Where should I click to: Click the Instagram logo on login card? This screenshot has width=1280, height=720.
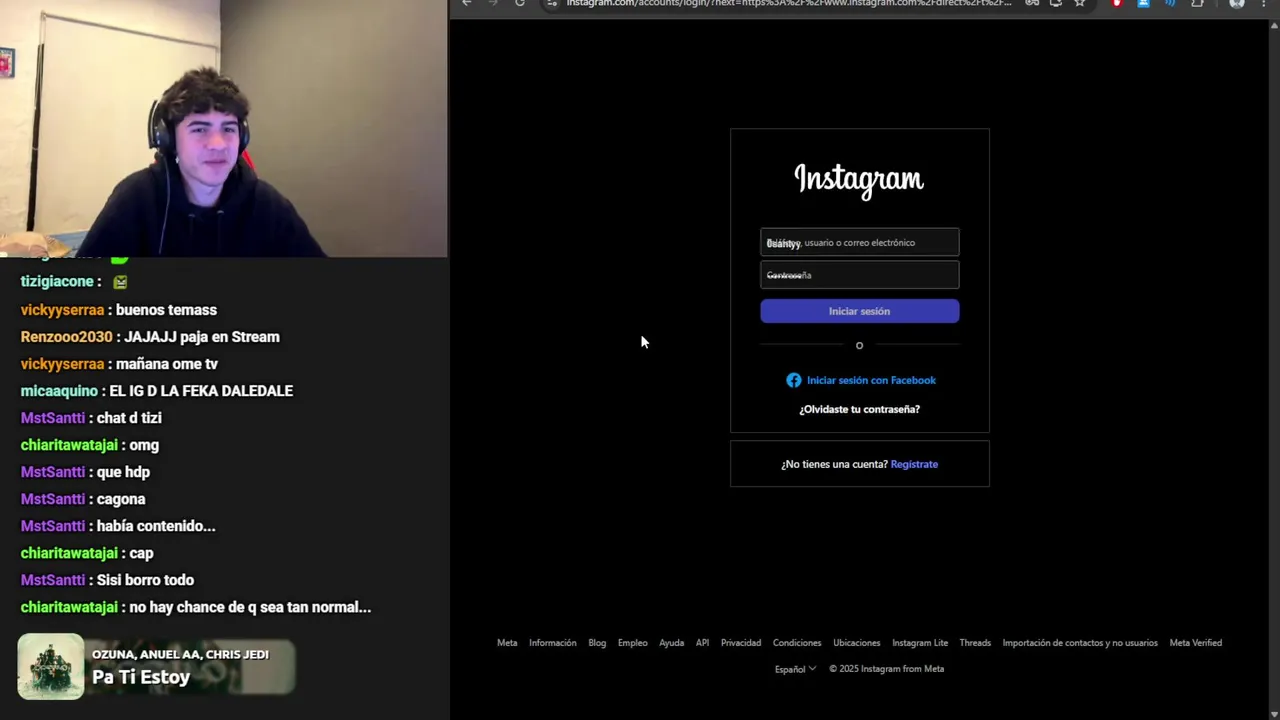pos(859,179)
